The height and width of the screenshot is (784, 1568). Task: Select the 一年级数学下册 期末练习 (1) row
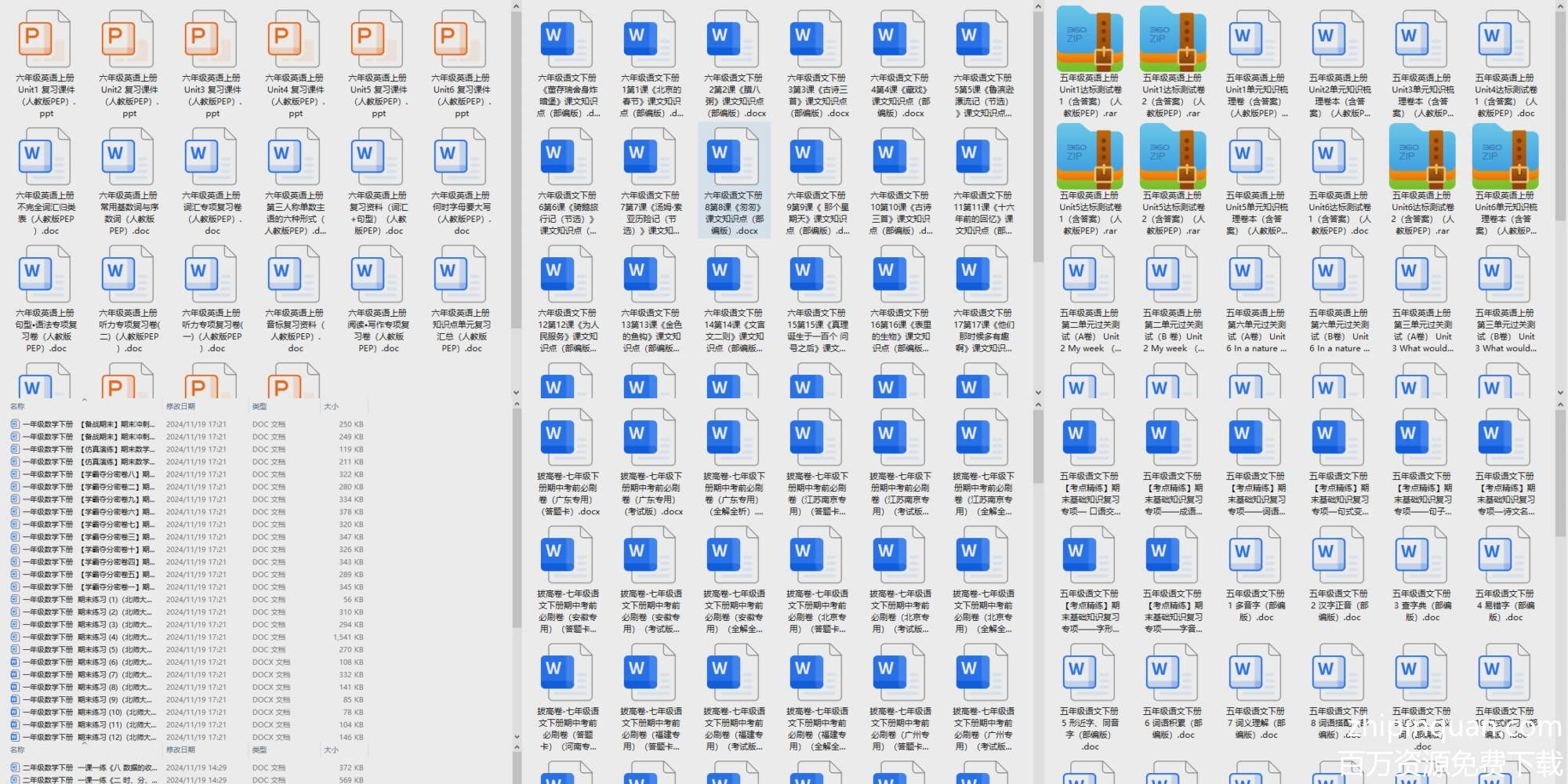(x=187, y=600)
